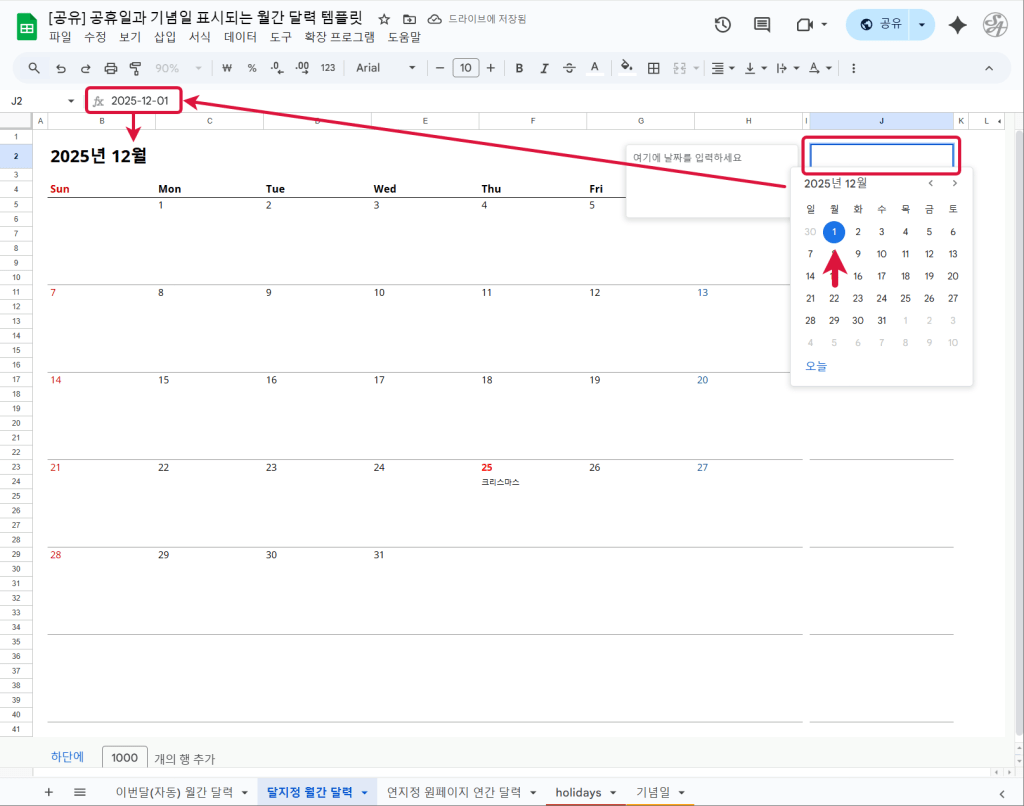
Task: Click the print icon in toolbar
Action: click(111, 68)
